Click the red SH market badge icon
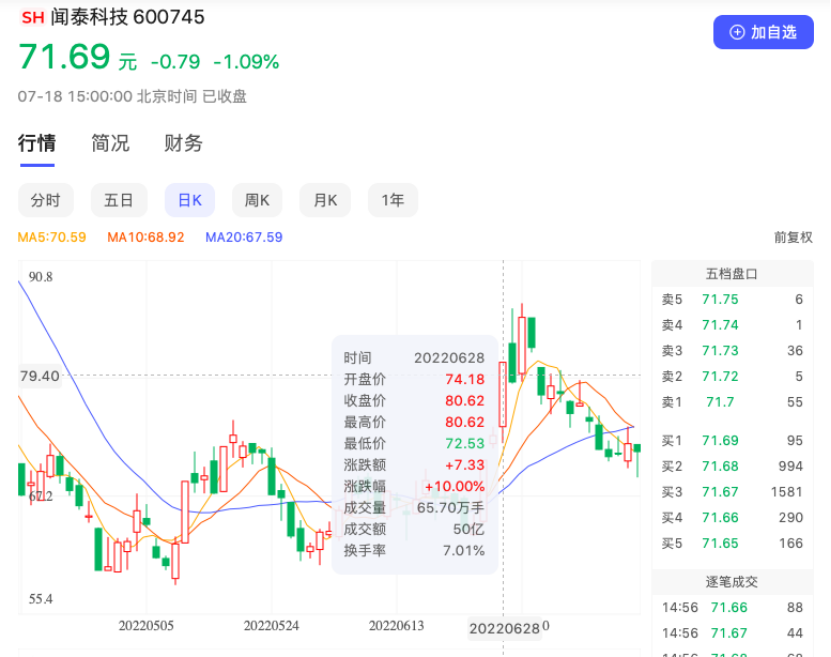 tap(32, 17)
